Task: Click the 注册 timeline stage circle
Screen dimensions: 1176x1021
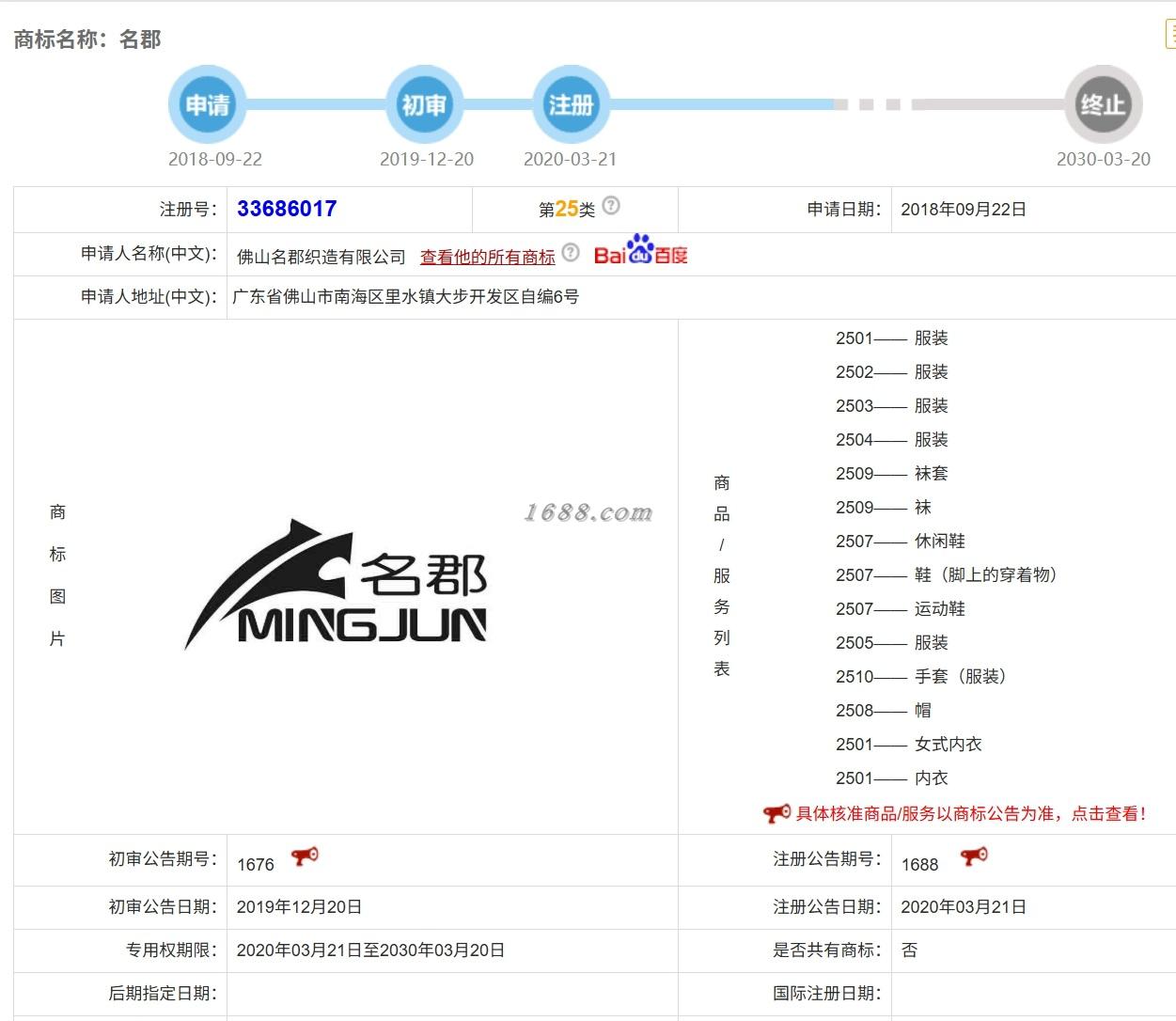Action: coord(572,104)
